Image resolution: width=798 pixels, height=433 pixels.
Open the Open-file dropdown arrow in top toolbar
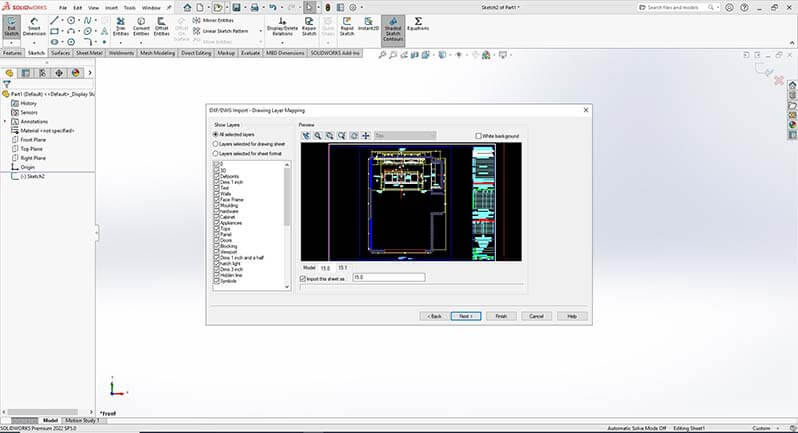(225, 8)
